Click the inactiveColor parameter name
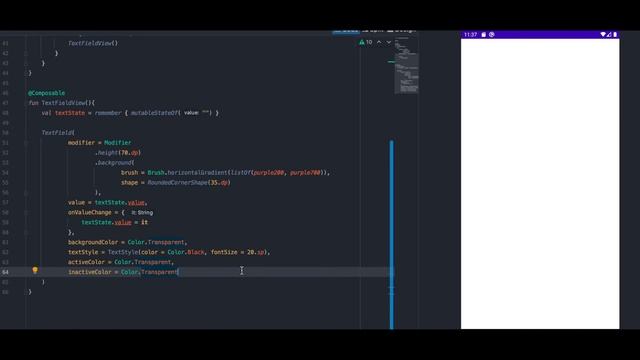 click(x=90, y=272)
